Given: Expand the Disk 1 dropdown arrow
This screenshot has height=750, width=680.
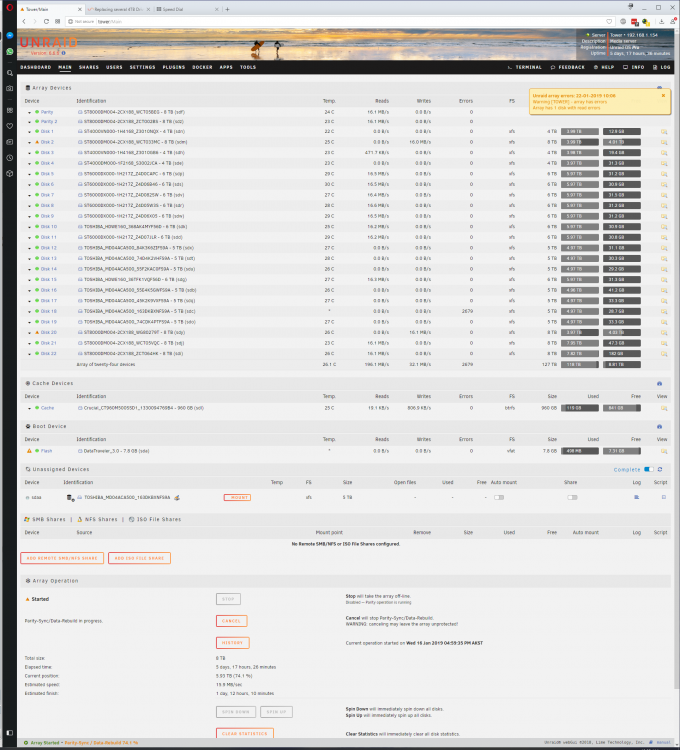Looking at the screenshot, I should point(30,132).
